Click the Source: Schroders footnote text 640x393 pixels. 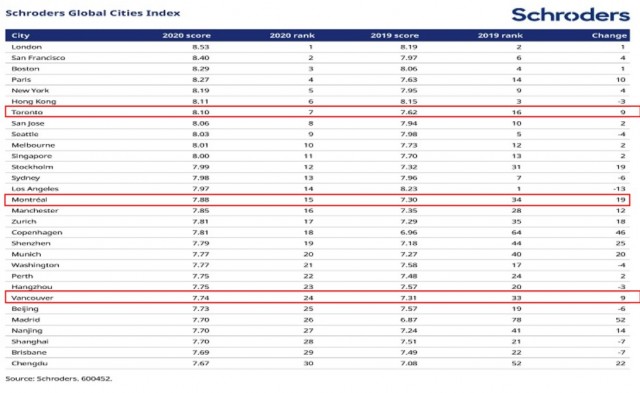point(58,378)
